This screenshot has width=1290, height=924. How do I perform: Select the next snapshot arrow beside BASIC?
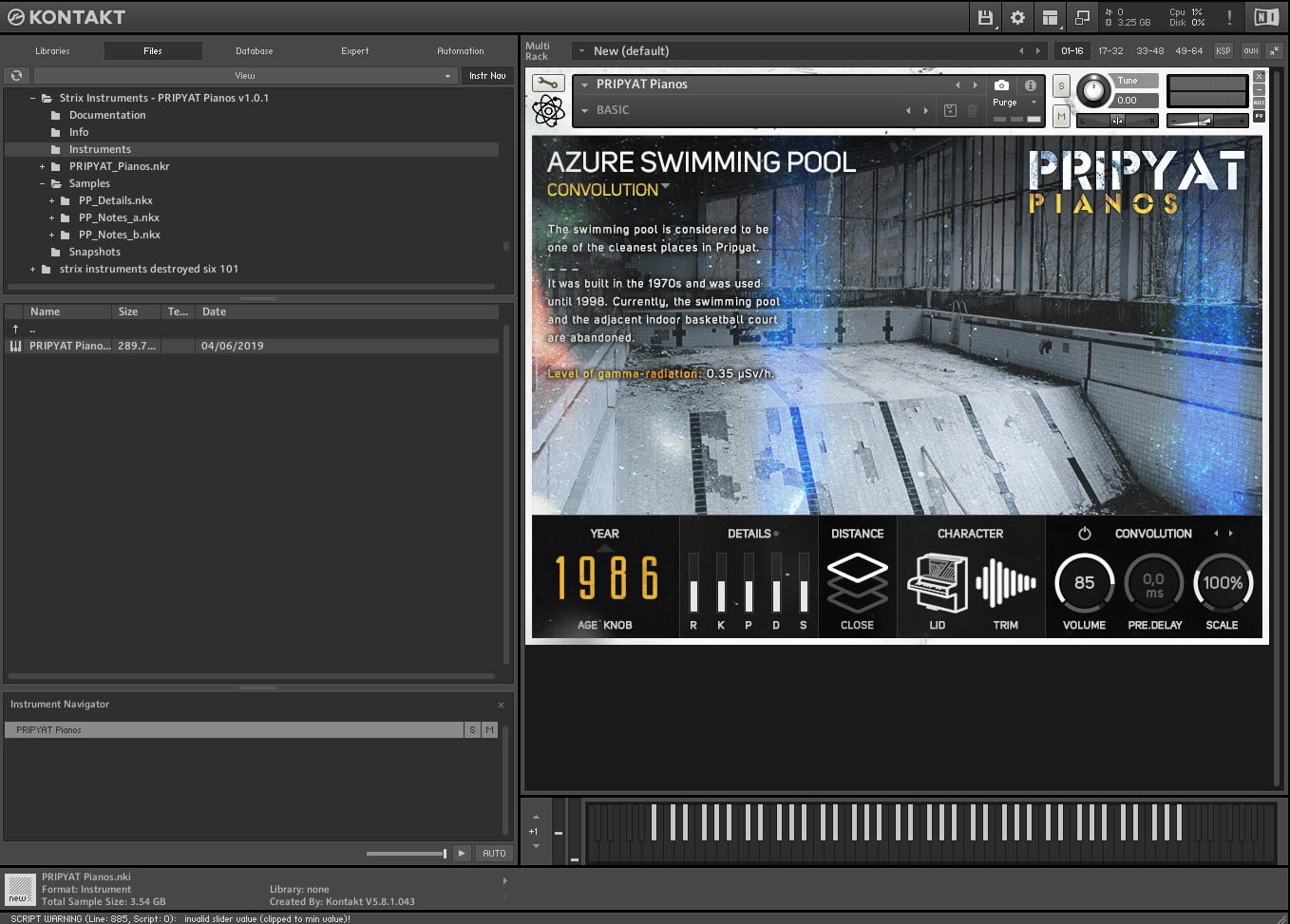pyautogui.click(x=926, y=111)
